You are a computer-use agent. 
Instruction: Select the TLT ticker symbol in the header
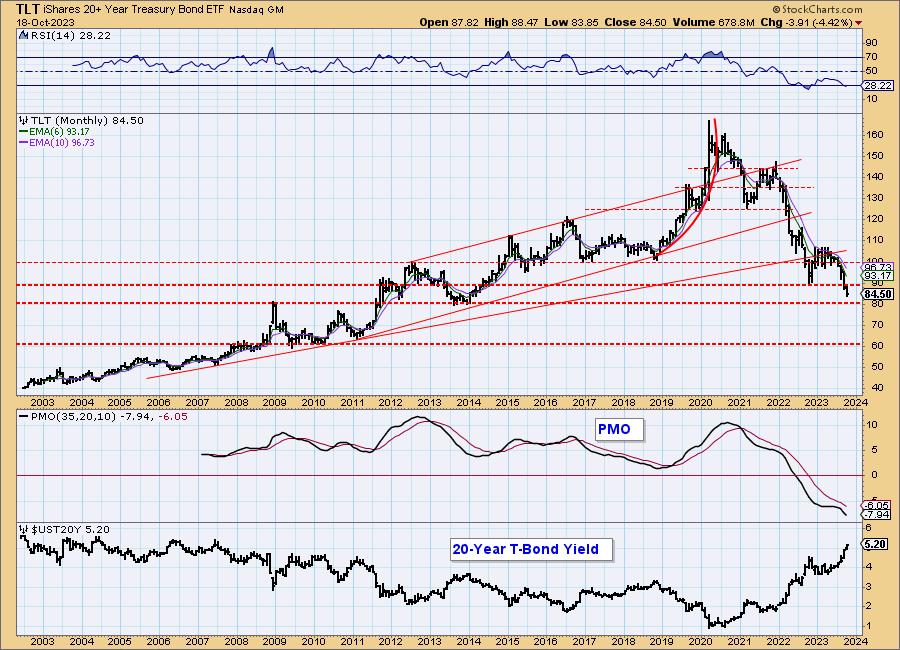click(x=28, y=9)
